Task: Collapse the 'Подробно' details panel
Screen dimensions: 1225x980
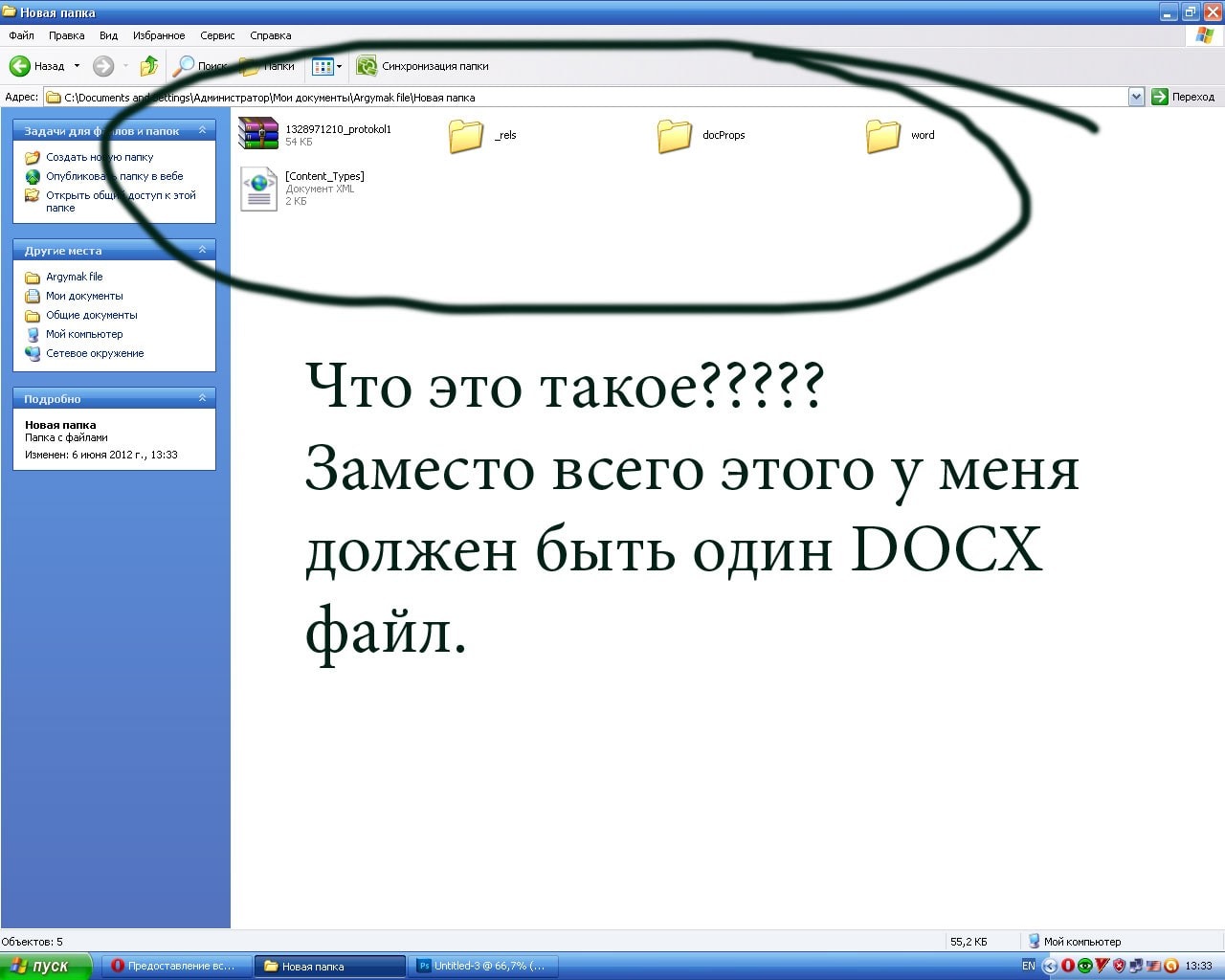Action: (202, 398)
